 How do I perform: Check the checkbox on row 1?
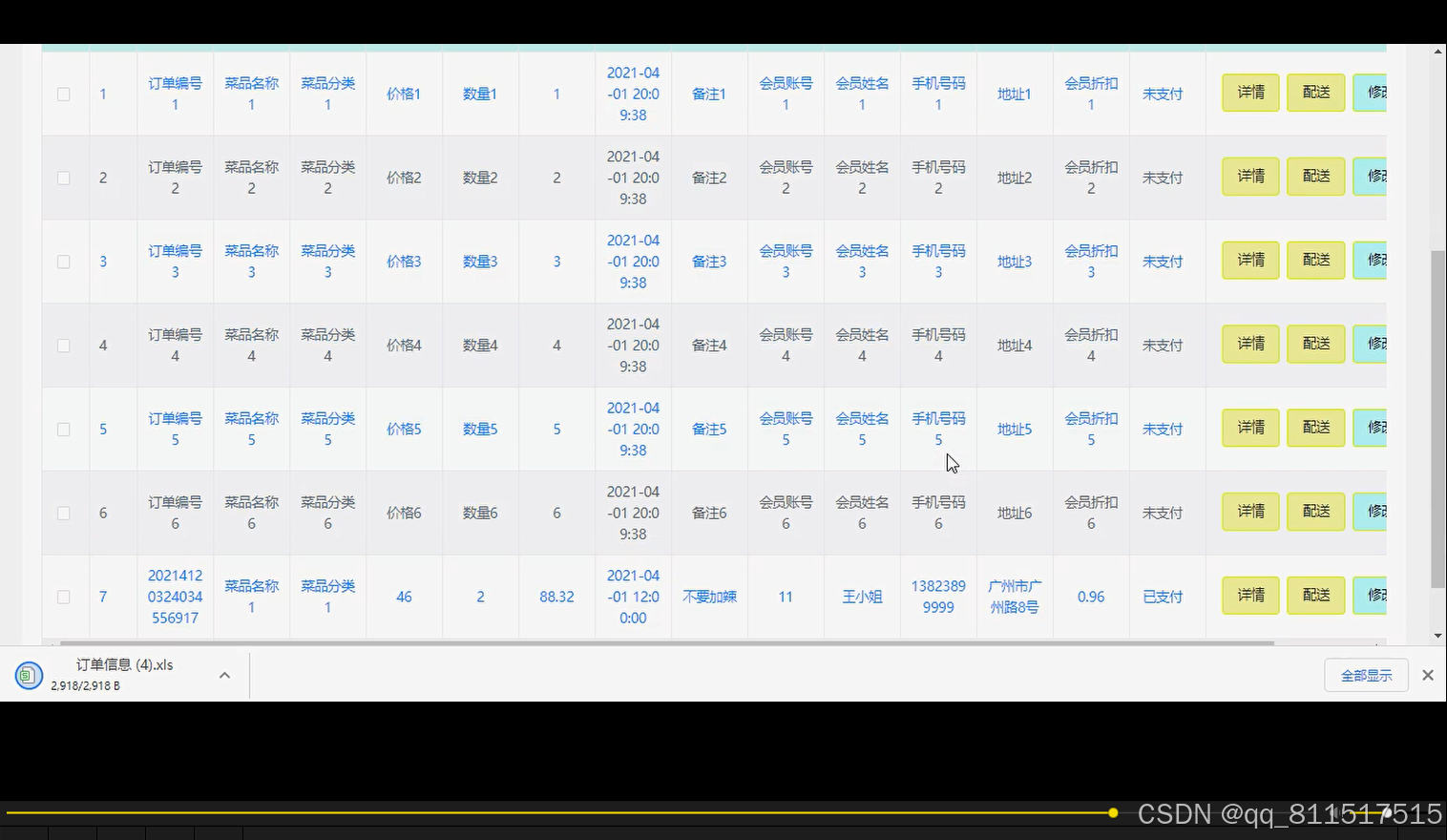(63, 94)
